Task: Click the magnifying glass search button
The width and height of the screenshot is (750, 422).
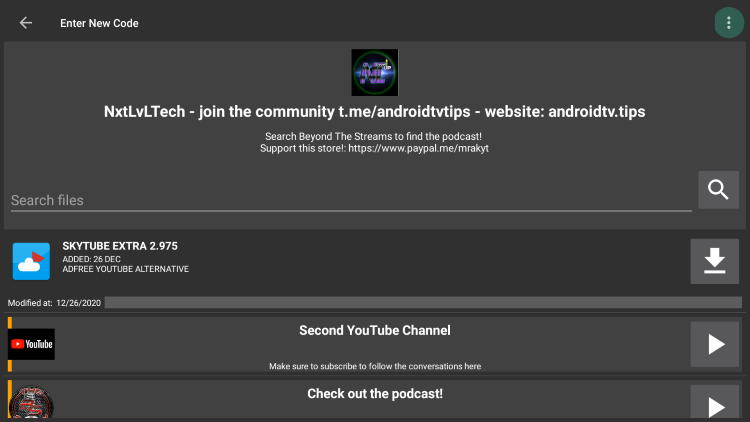Action: tap(718, 190)
